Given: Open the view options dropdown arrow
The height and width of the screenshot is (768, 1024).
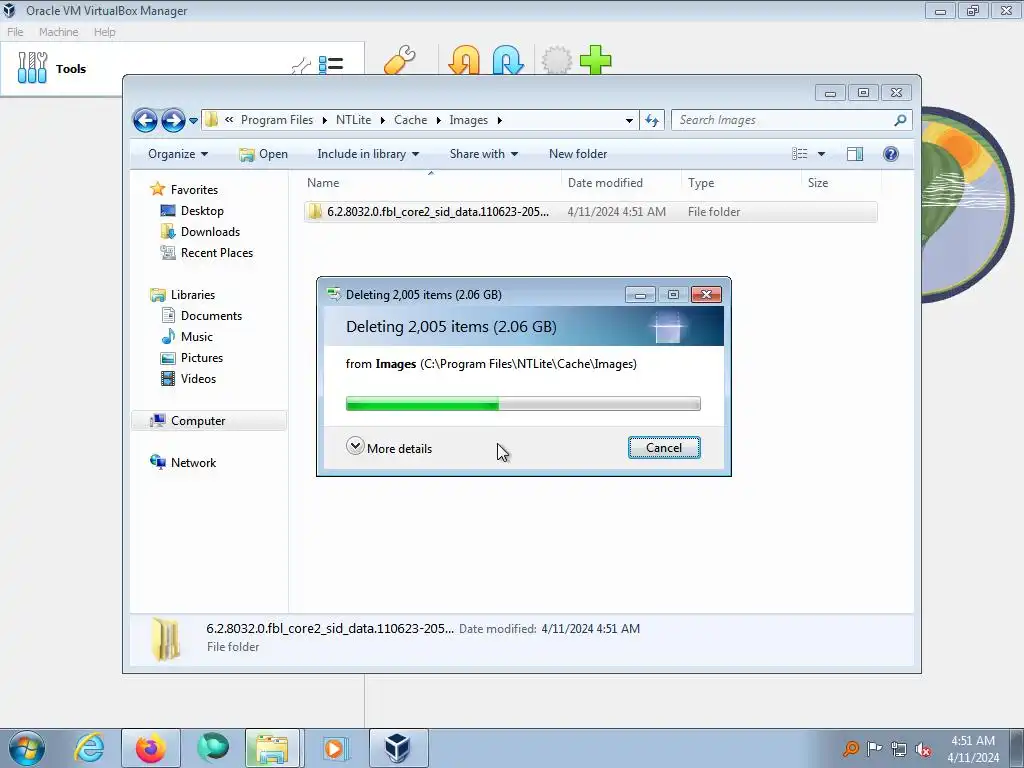Looking at the screenshot, I should [822, 154].
